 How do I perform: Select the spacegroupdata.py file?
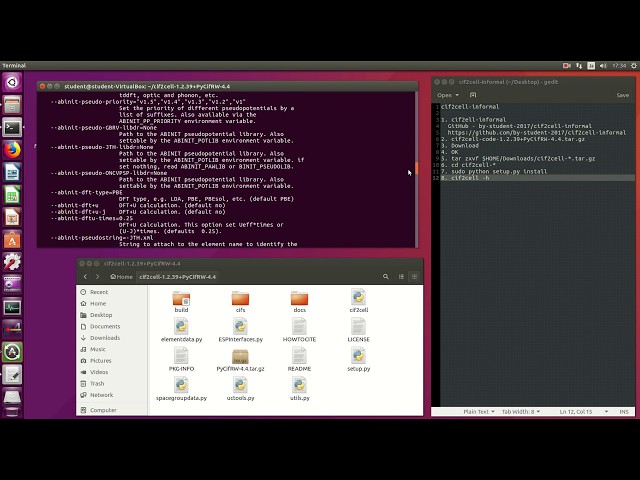(x=181, y=389)
